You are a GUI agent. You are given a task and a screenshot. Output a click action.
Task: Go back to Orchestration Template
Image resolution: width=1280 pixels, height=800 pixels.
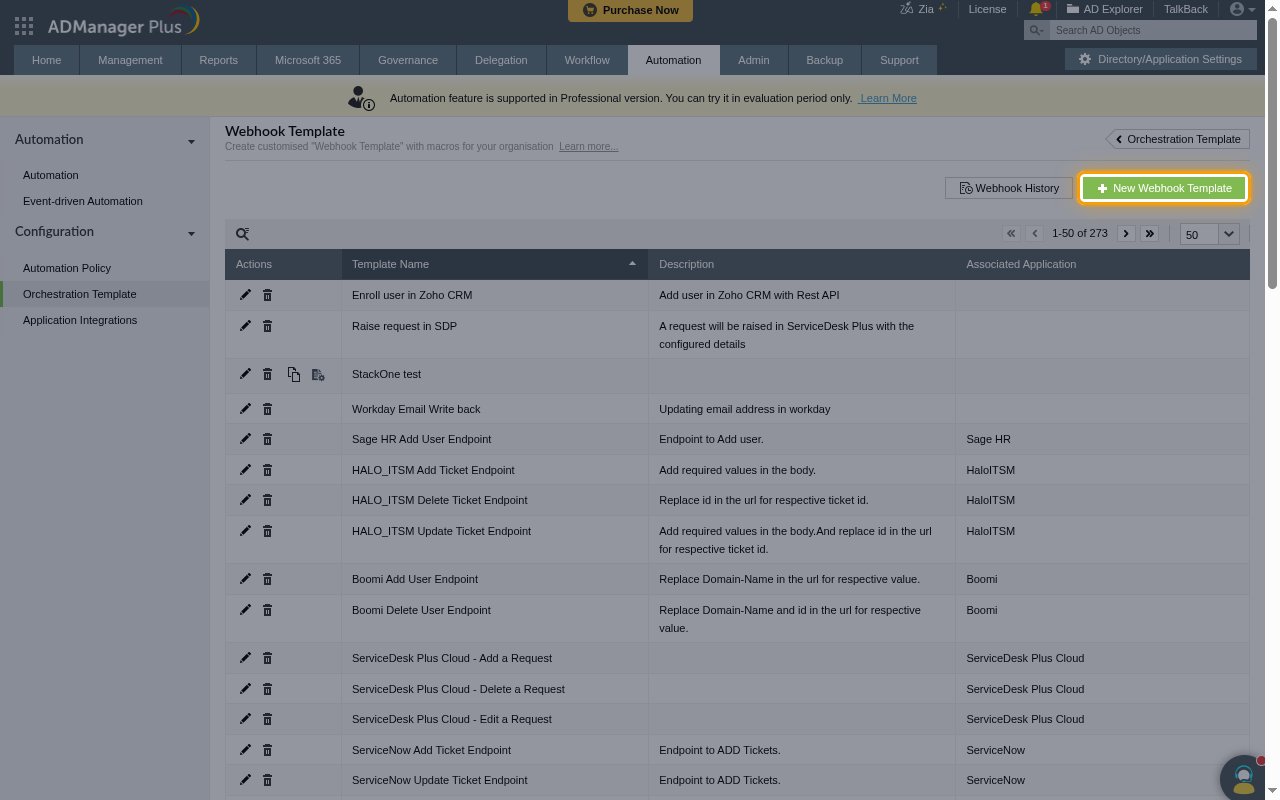coord(1177,139)
